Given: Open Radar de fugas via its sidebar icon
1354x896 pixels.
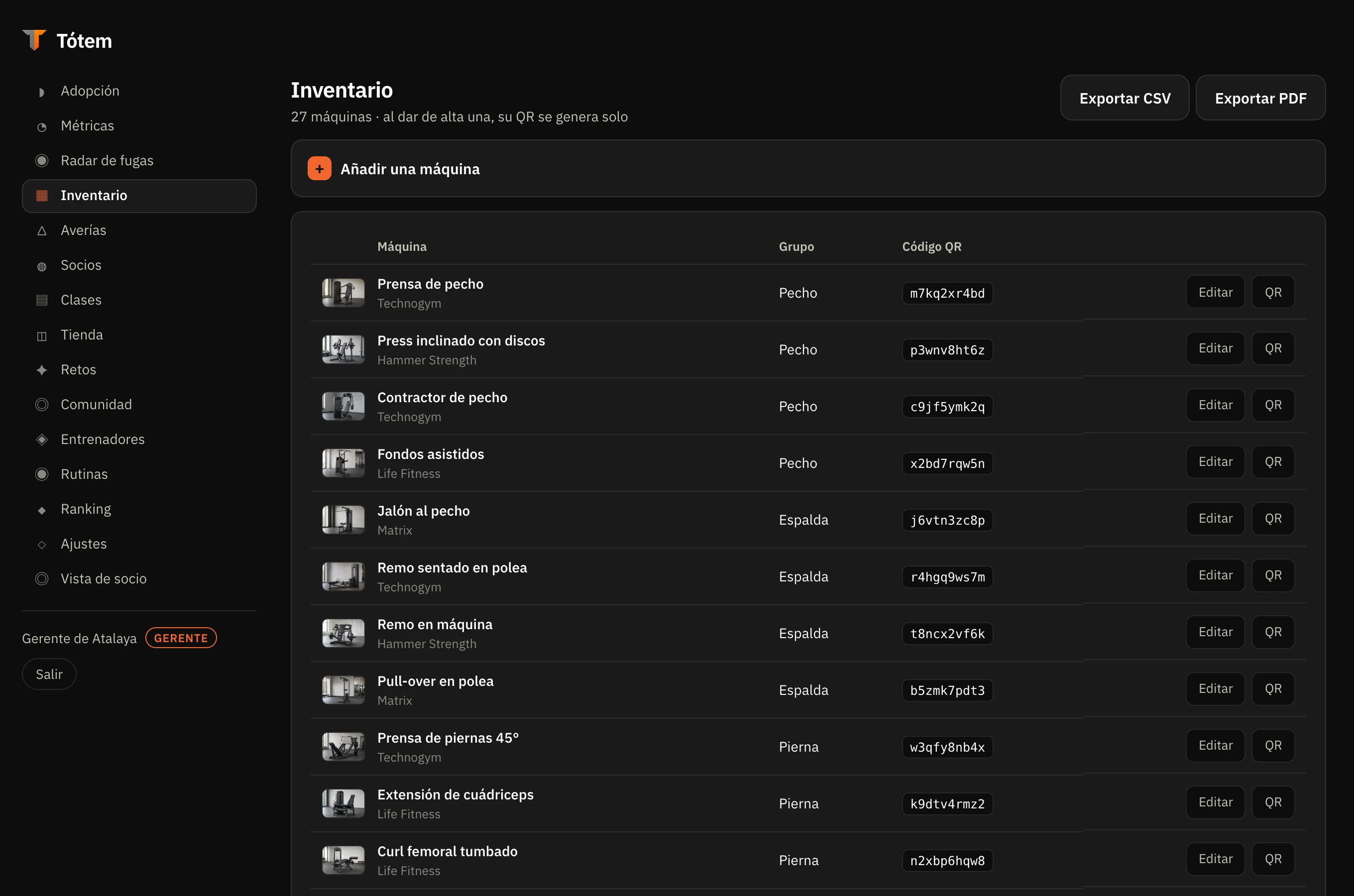Looking at the screenshot, I should pyautogui.click(x=42, y=161).
